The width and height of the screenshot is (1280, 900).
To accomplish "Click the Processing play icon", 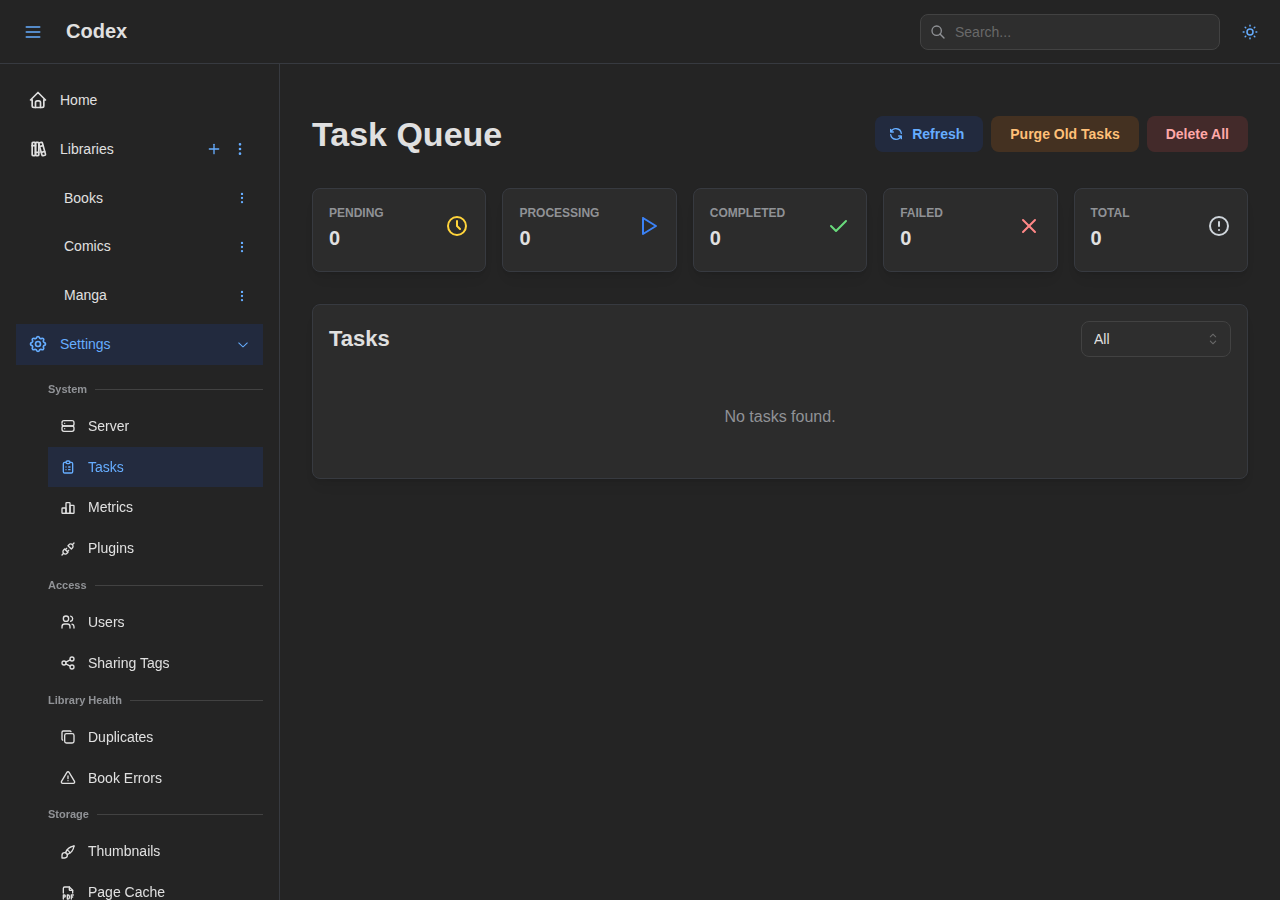I will pyautogui.click(x=648, y=225).
